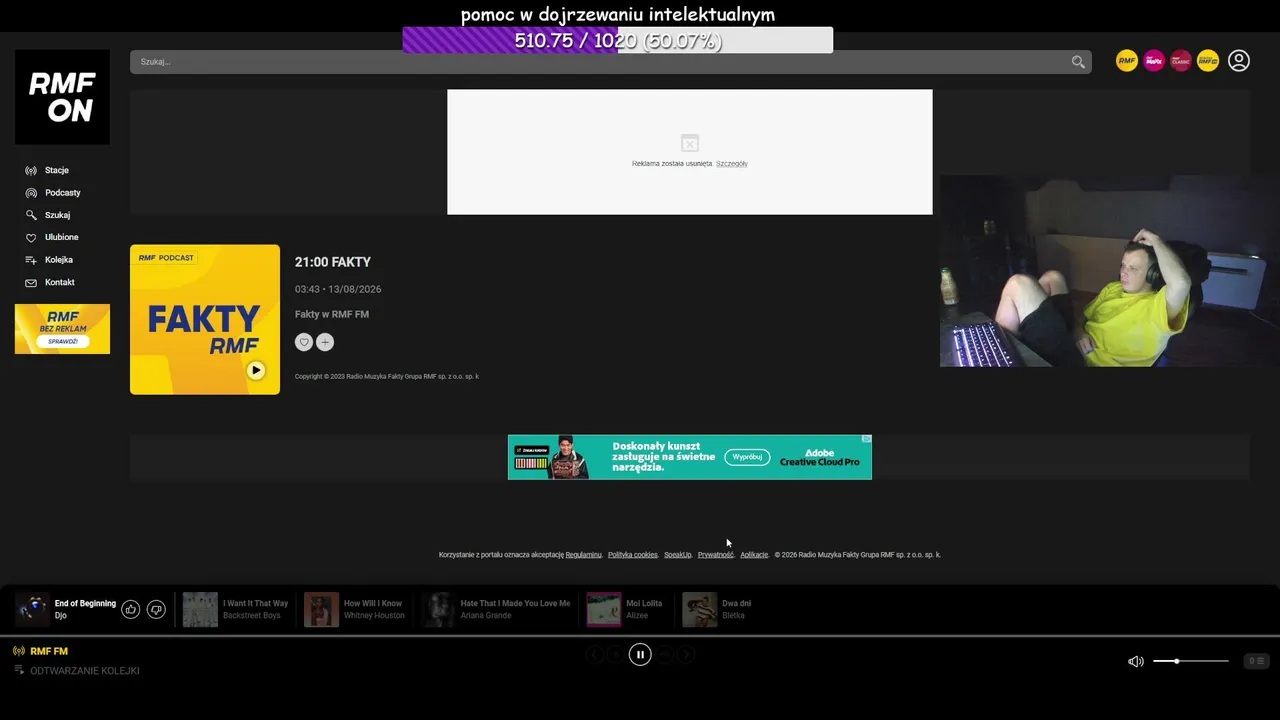The height and width of the screenshot is (720, 1280).
Task: Dislike End of Beginning with thumbs down
Action: coord(156,609)
